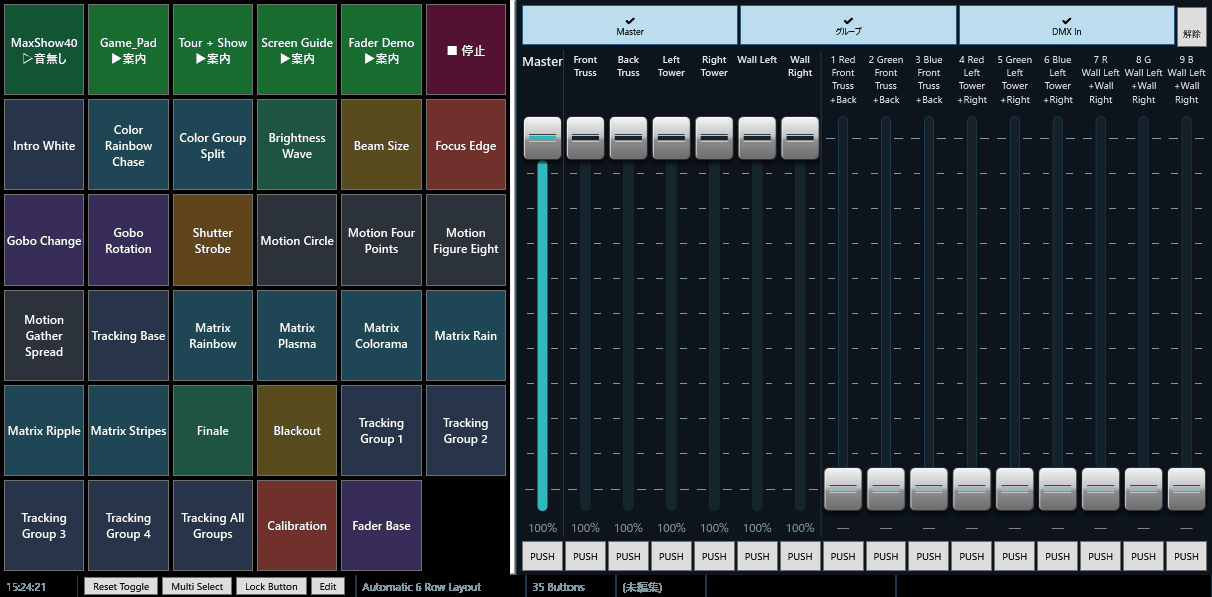Grab the Master fader handle
This screenshot has width=1212, height=597.
tap(543, 138)
